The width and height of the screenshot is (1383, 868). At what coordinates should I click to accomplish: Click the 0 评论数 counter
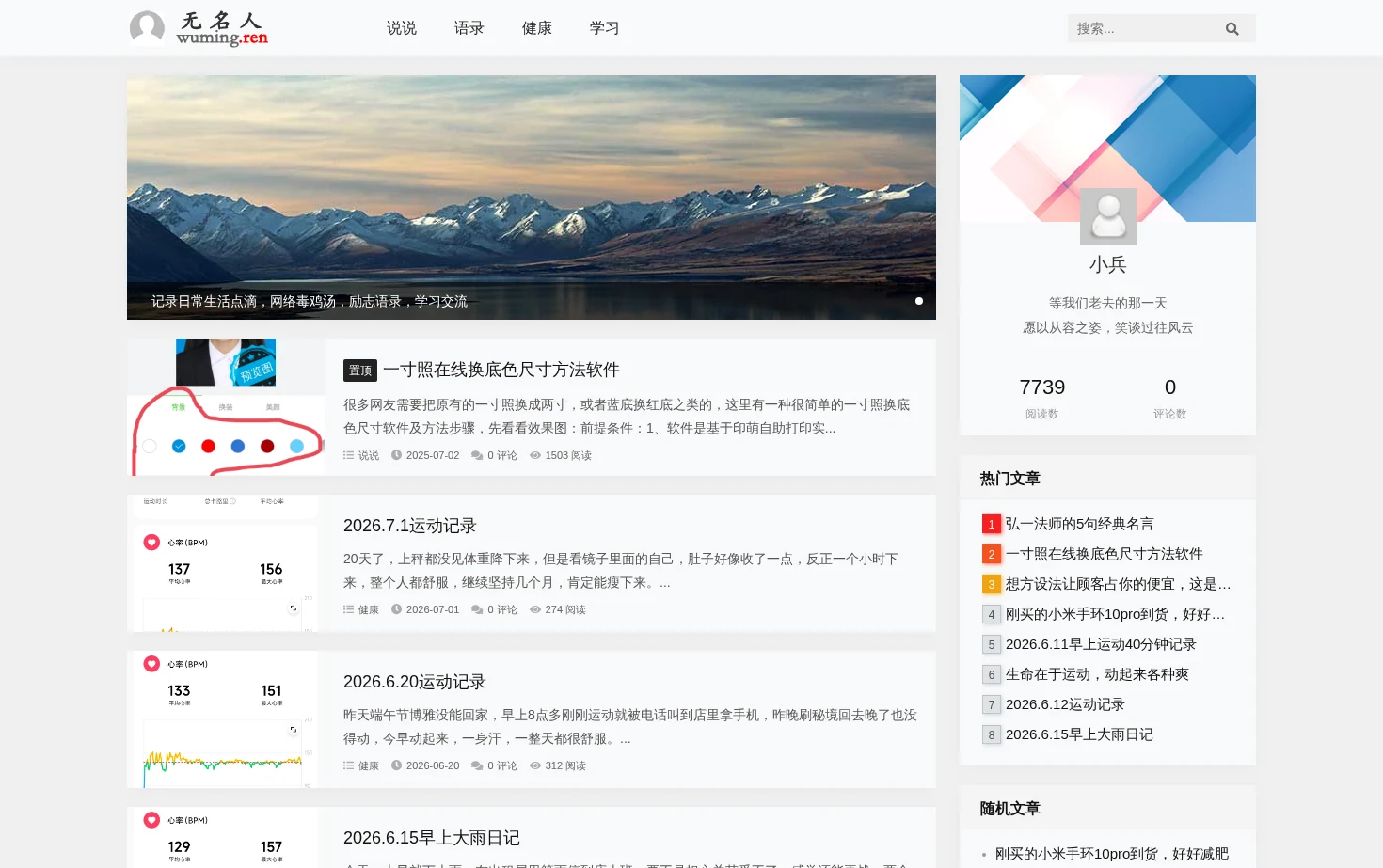click(x=1170, y=398)
